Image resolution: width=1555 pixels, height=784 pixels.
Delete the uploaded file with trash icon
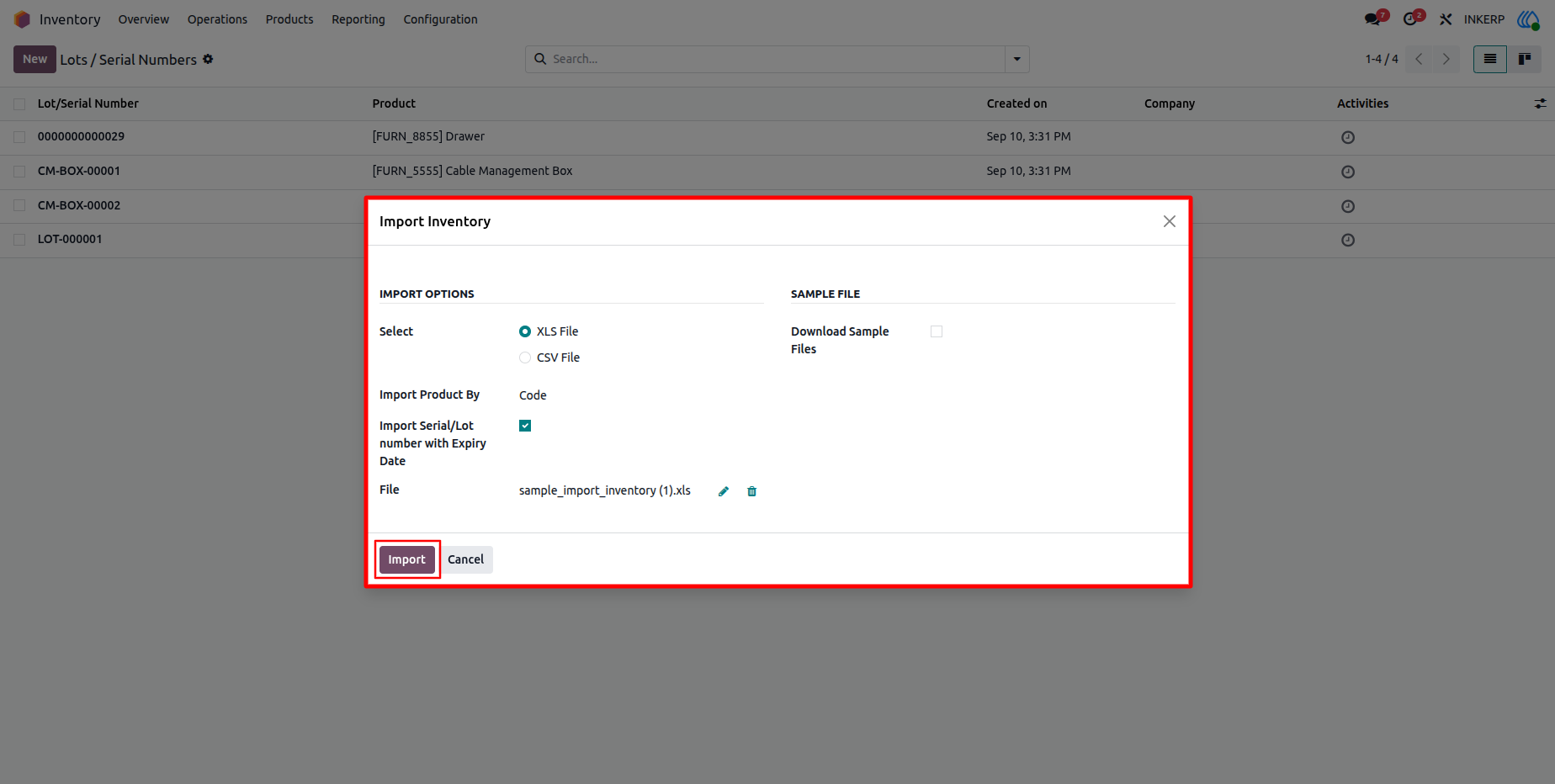tap(752, 491)
